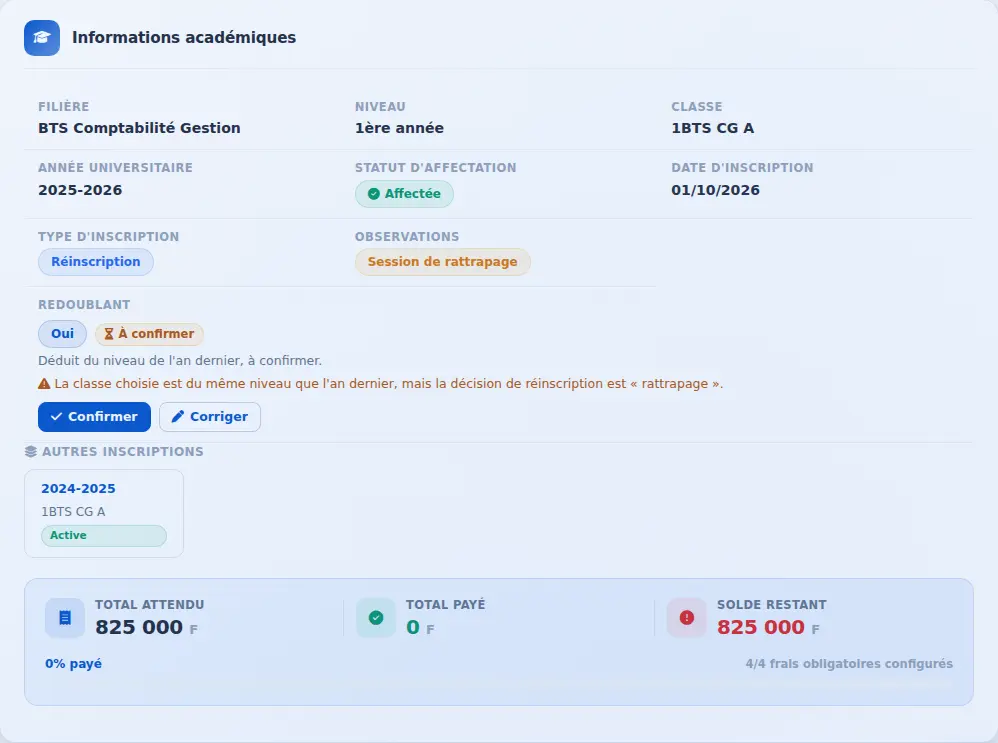Click the graduation cap icon in header
998x743 pixels.
point(42,38)
